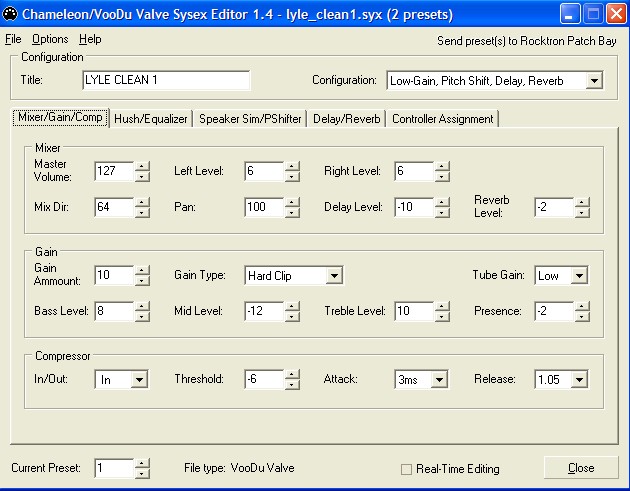Click the Current Preset number field

coord(115,468)
